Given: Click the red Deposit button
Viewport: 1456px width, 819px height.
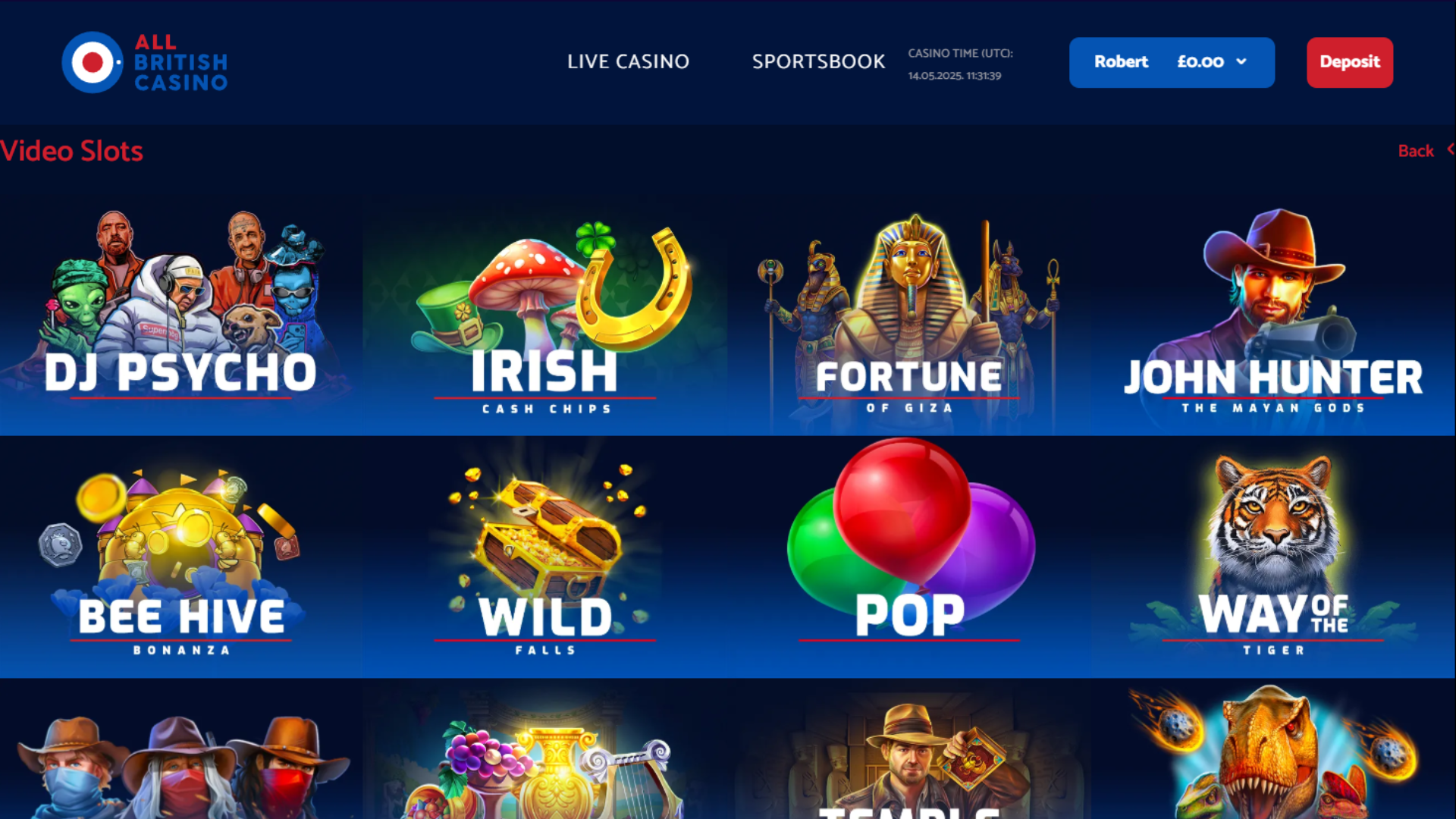Looking at the screenshot, I should (1349, 62).
